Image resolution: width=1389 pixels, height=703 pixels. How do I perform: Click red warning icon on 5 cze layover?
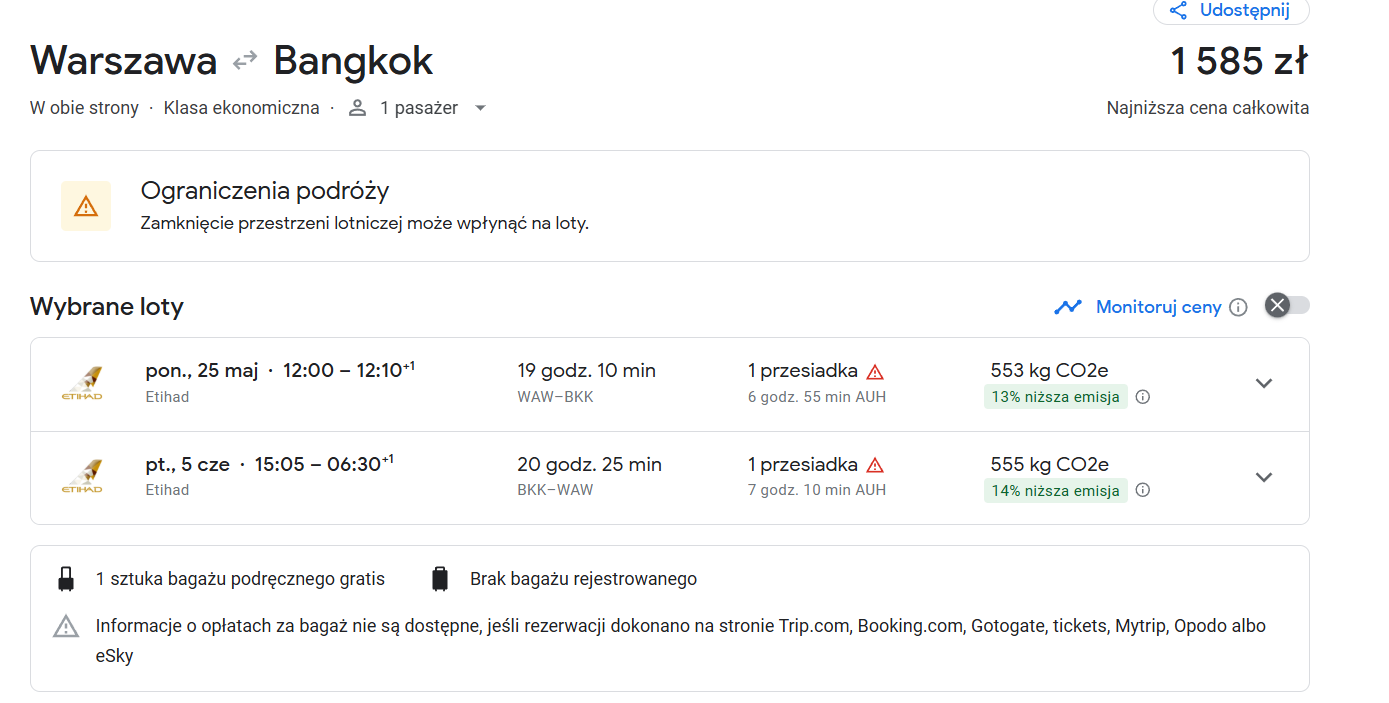pyautogui.click(x=875, y=465)
